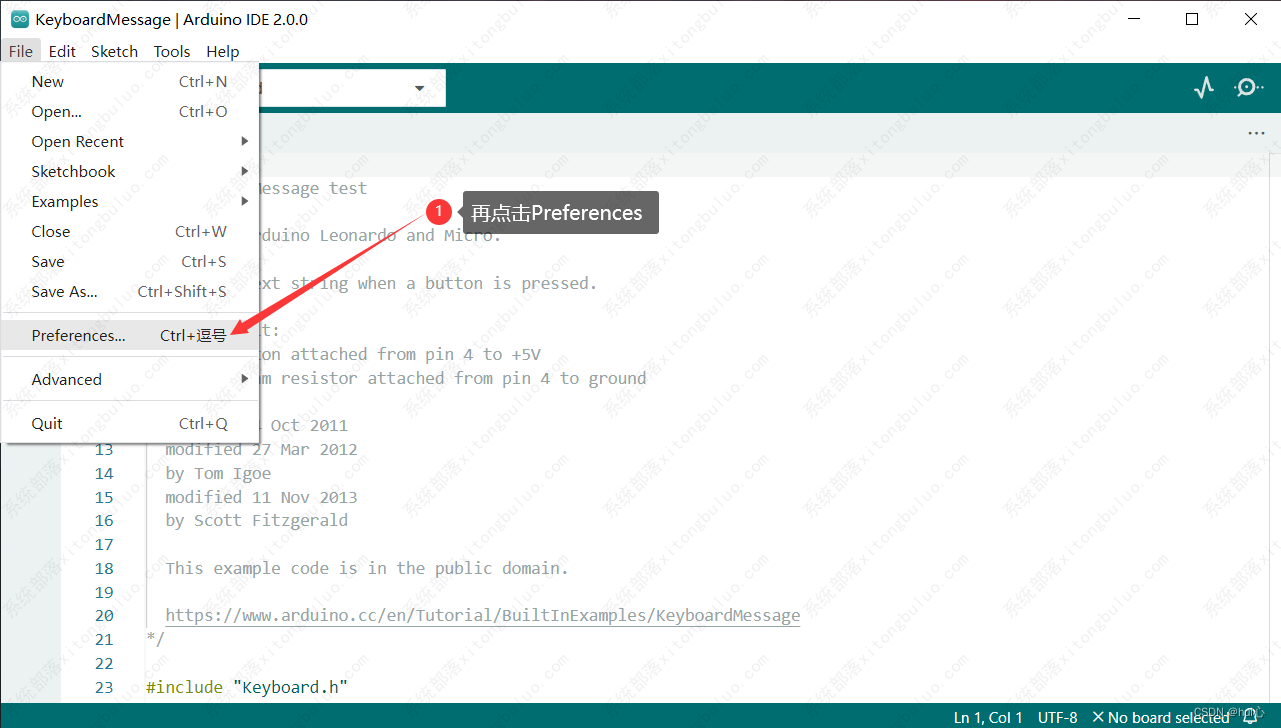The height and width of the screenshot is (728, 1281).
Task: Open the editor's ellipsis options menu
Action: tap(1256, 133)
